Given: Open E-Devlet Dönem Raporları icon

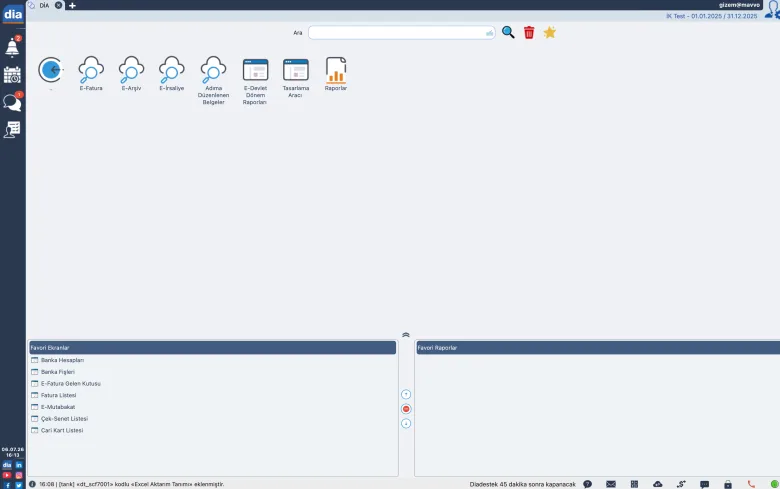Looking at the screenshot, I should 255,70.
